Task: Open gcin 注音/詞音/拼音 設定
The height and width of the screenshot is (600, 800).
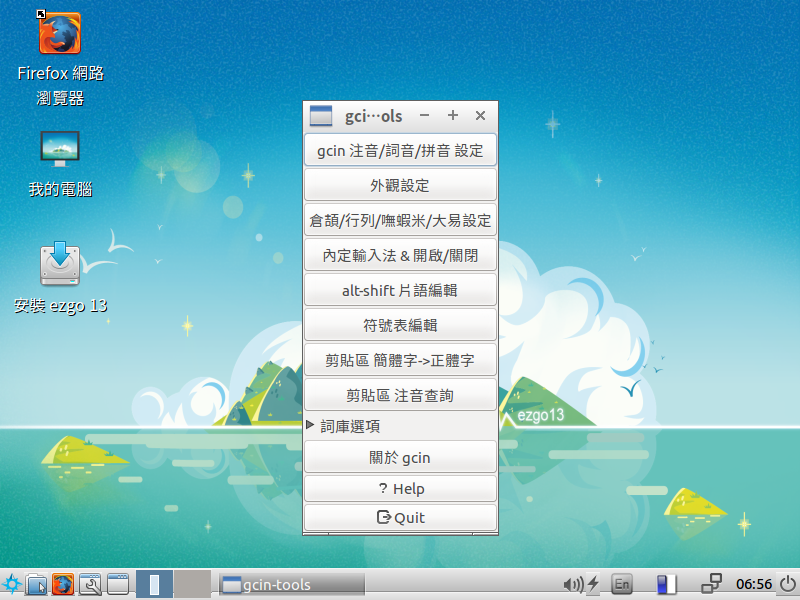Action: pos(400,150)
